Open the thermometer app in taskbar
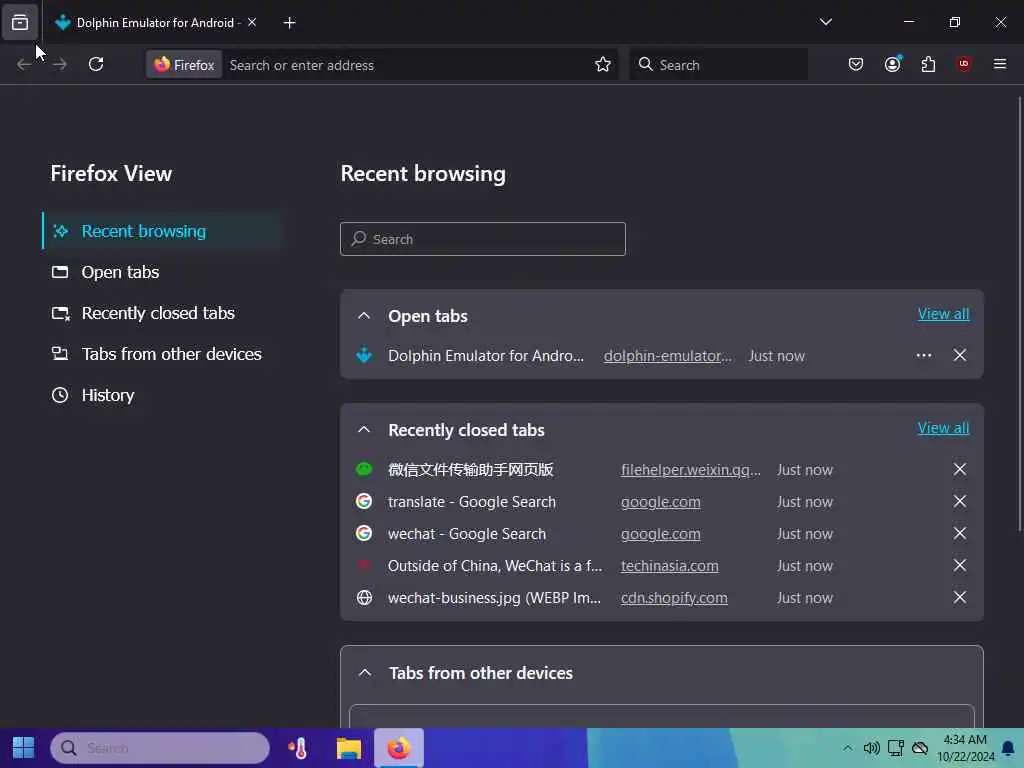Viewport: 1024px width, 768px height. [298, 748]
